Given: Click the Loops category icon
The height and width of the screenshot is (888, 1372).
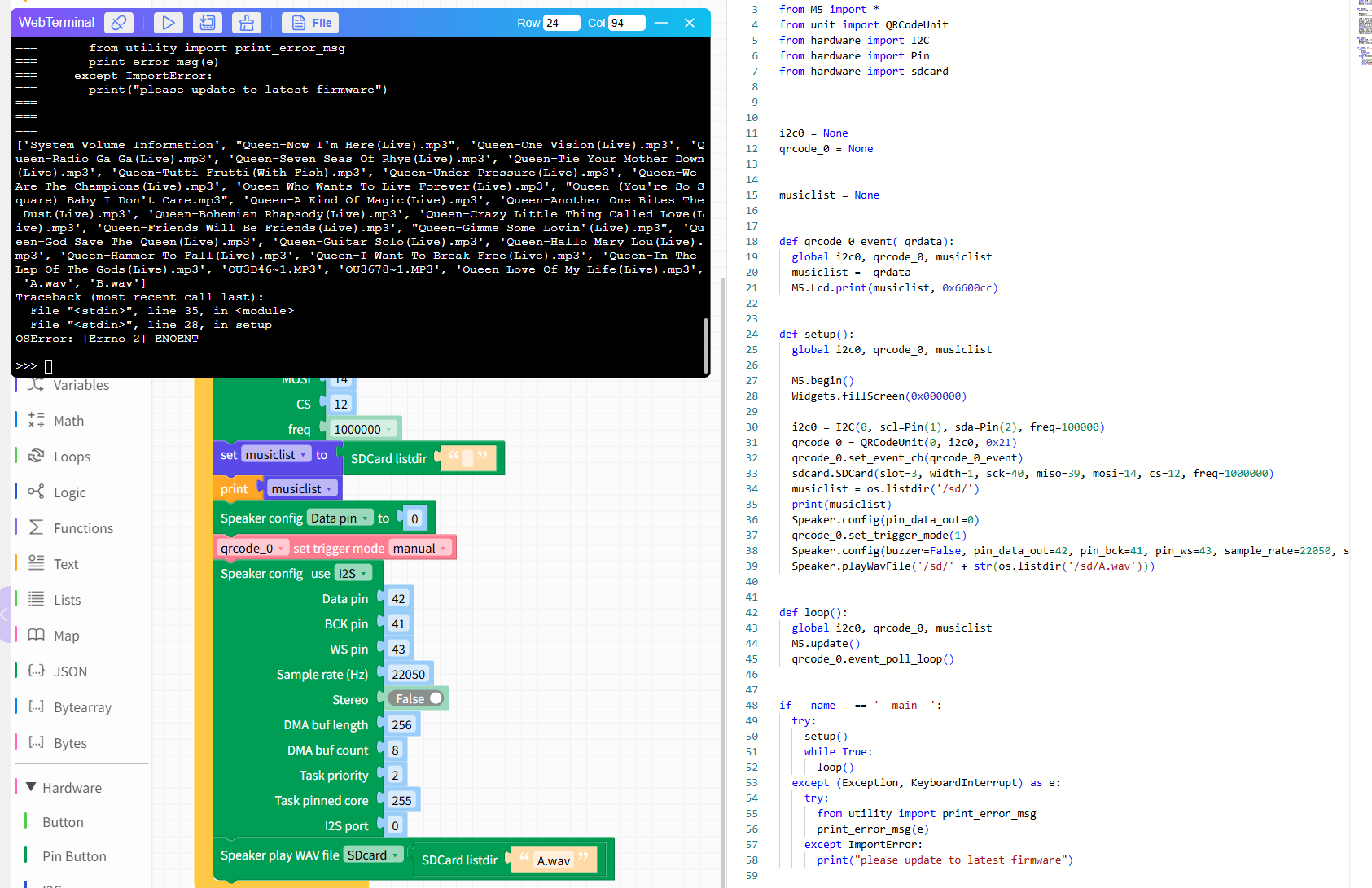Looking at the screenshot, I should (x=36, y=456).
